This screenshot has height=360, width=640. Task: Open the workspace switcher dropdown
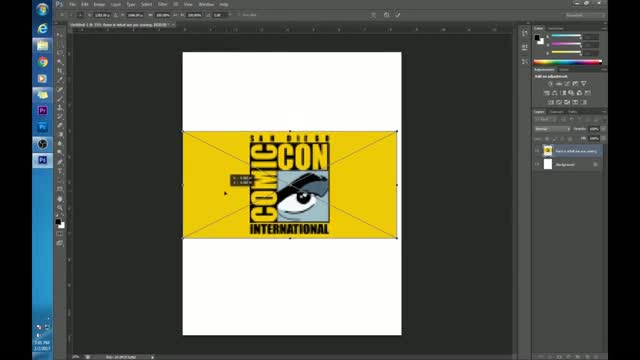click(584, 15)
